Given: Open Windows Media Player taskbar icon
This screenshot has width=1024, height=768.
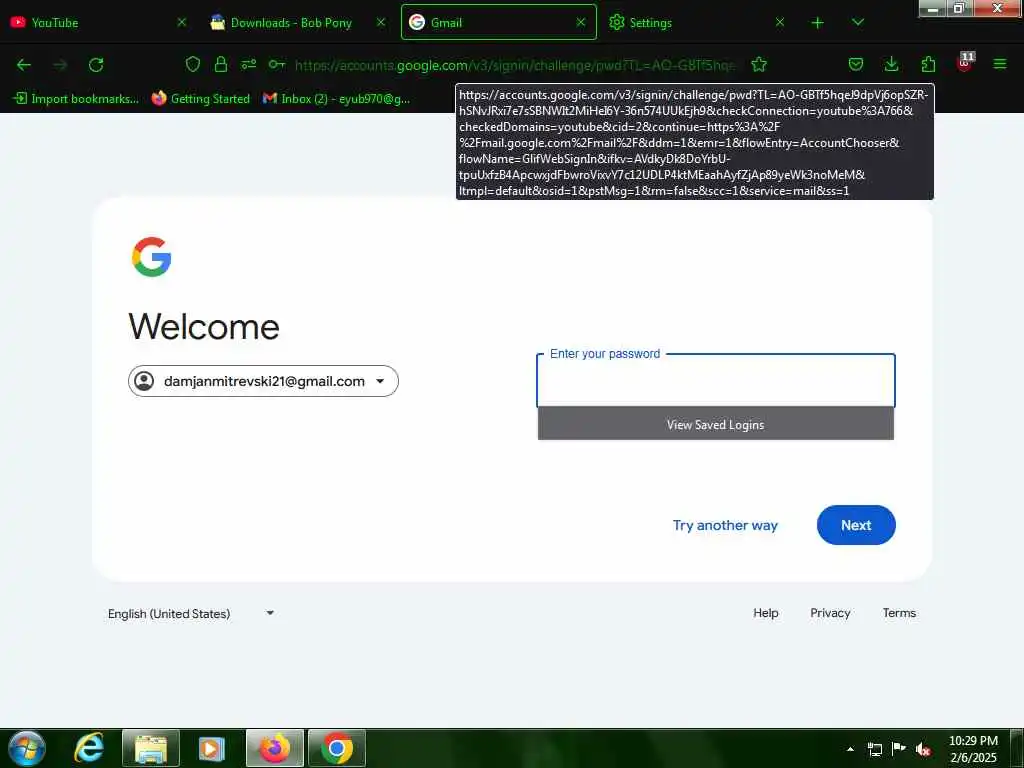Looking at the screenshot, I should [x=212, y=748].
